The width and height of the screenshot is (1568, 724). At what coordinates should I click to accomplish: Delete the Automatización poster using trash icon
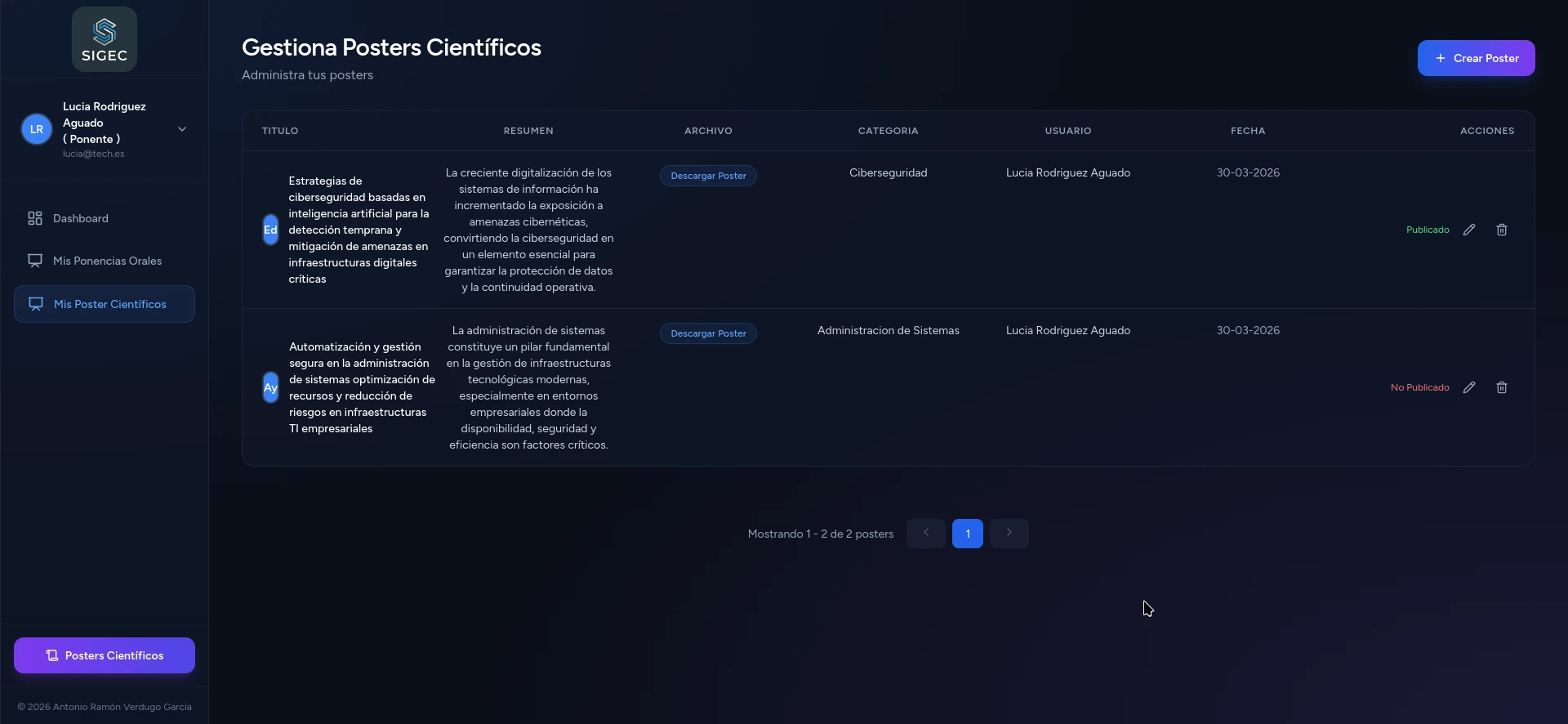(x=1501, y=387)
